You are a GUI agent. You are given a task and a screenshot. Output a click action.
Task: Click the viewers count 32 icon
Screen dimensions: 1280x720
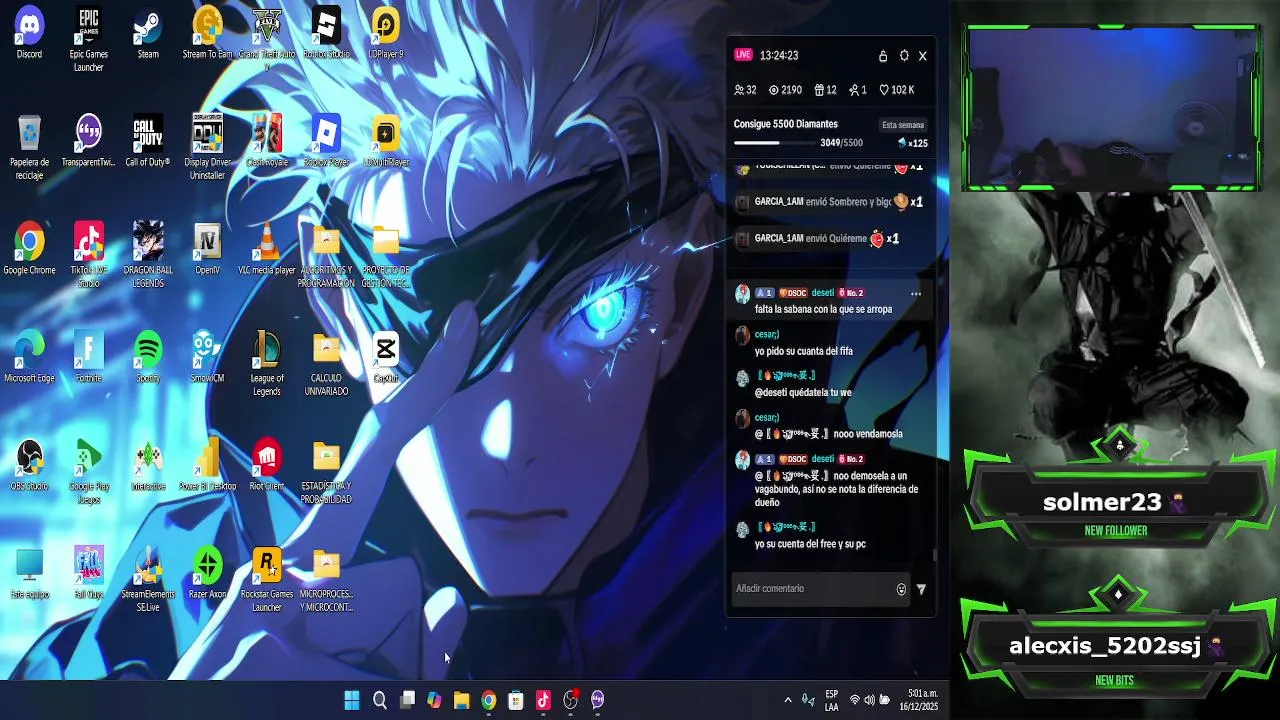click(x=745, y=90)
